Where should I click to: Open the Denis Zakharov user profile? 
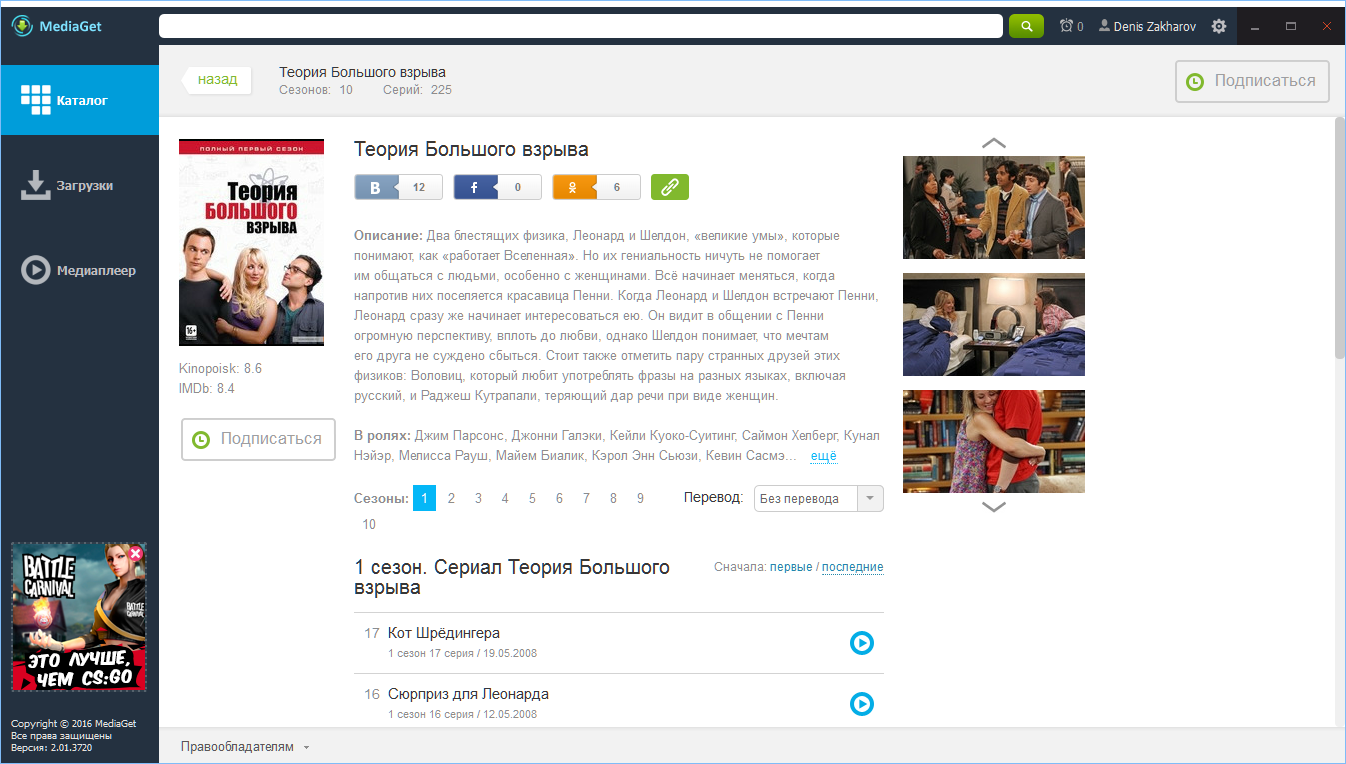tap(1147, 26)
